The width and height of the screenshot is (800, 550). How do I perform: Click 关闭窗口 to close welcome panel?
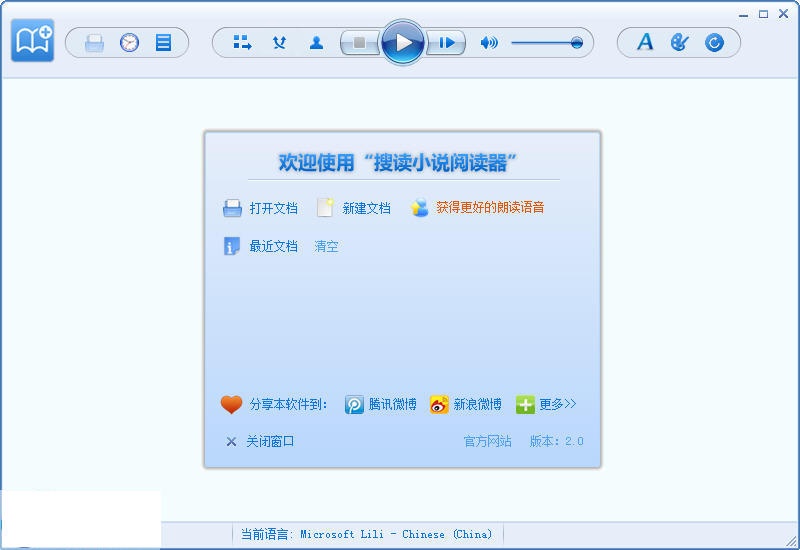(270, 441)
